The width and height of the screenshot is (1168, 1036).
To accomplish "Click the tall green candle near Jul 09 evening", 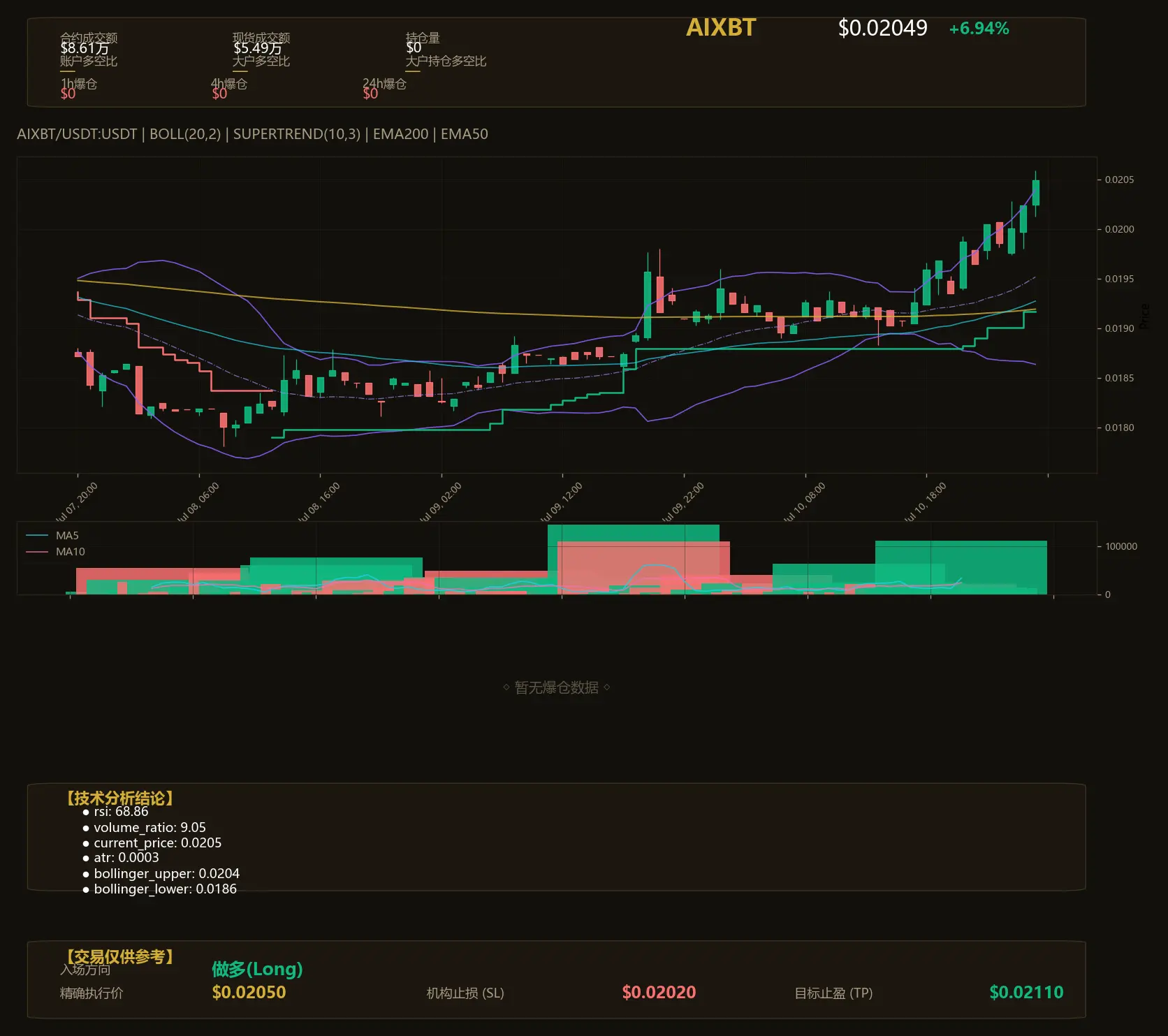I will pos(648,305).
